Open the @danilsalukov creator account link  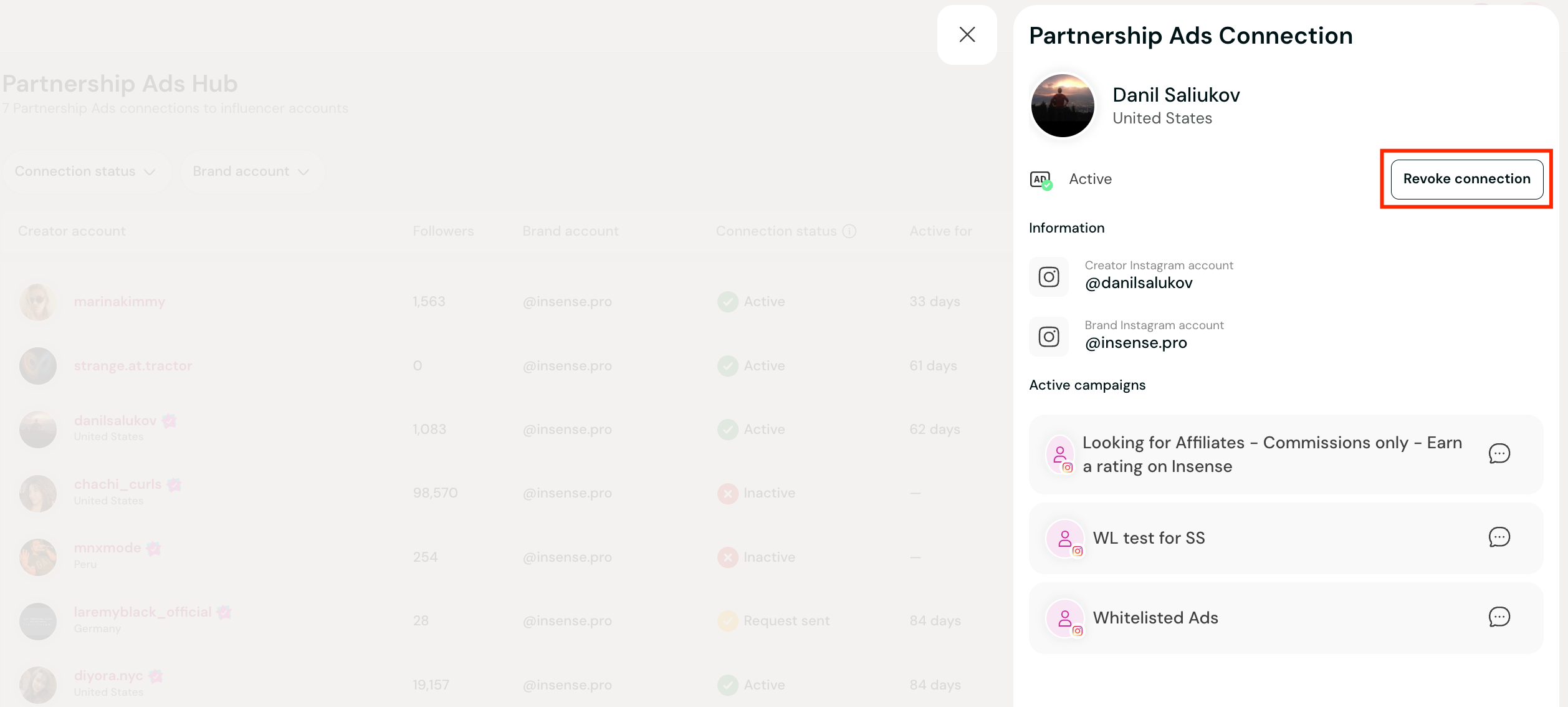tap(1139, 283)
